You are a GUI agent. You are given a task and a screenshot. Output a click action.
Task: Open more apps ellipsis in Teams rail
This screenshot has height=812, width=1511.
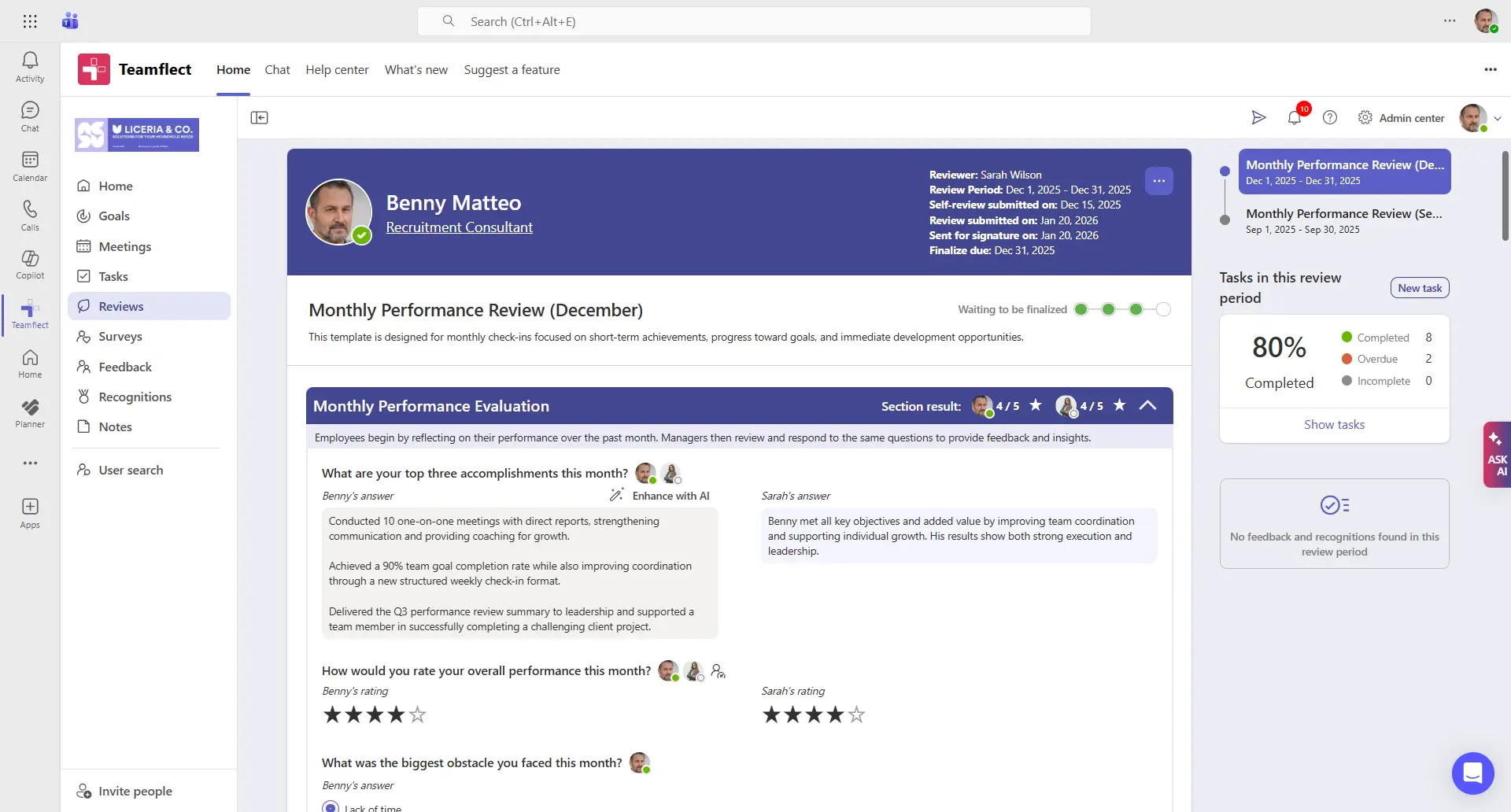(x=30, y=463)
